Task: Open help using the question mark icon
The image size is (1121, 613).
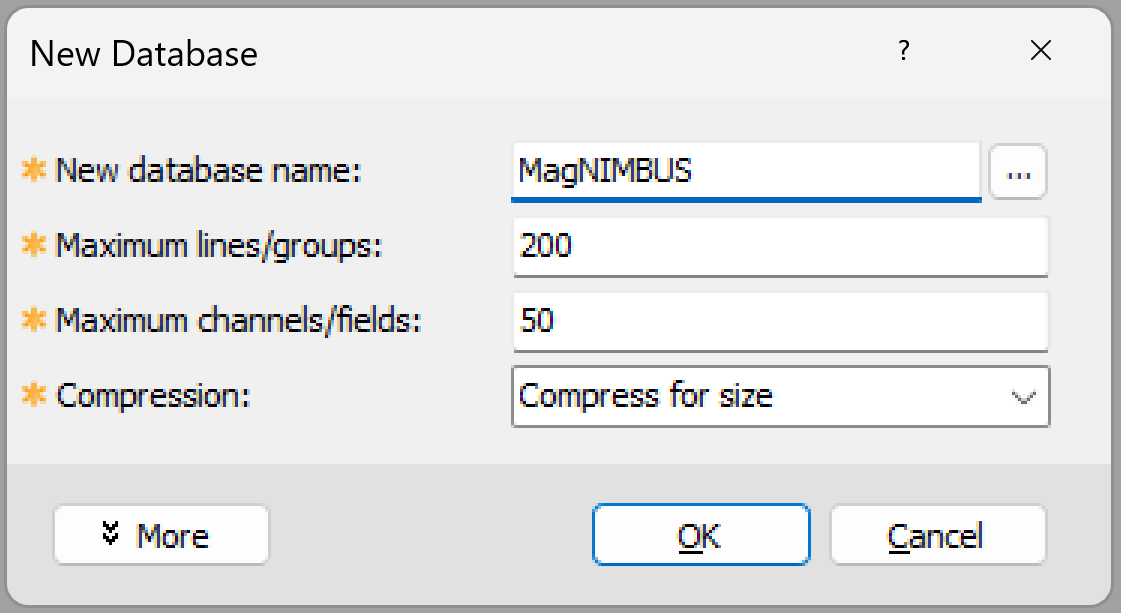Action: [903, 51]
